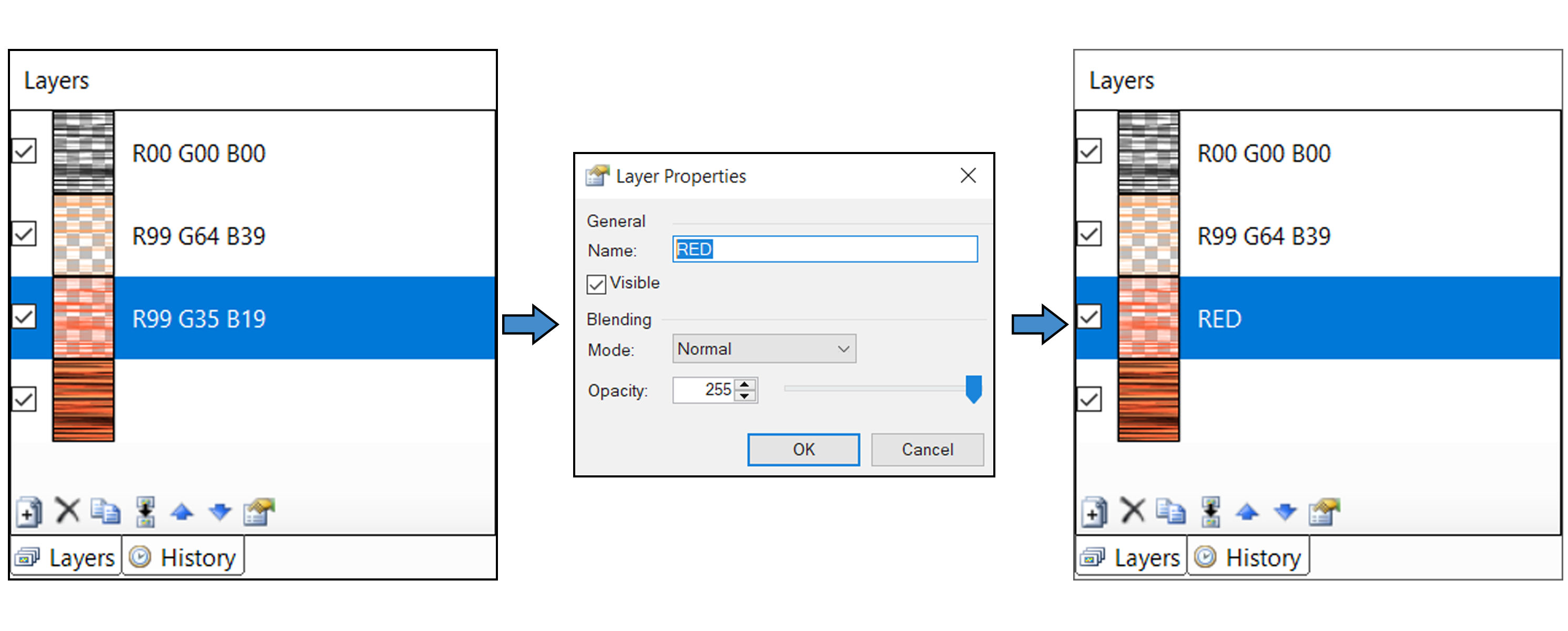Viewport: 1568px width, 631px height.
Task: Increase opacity using spinner up arrow
Action: 745,384
